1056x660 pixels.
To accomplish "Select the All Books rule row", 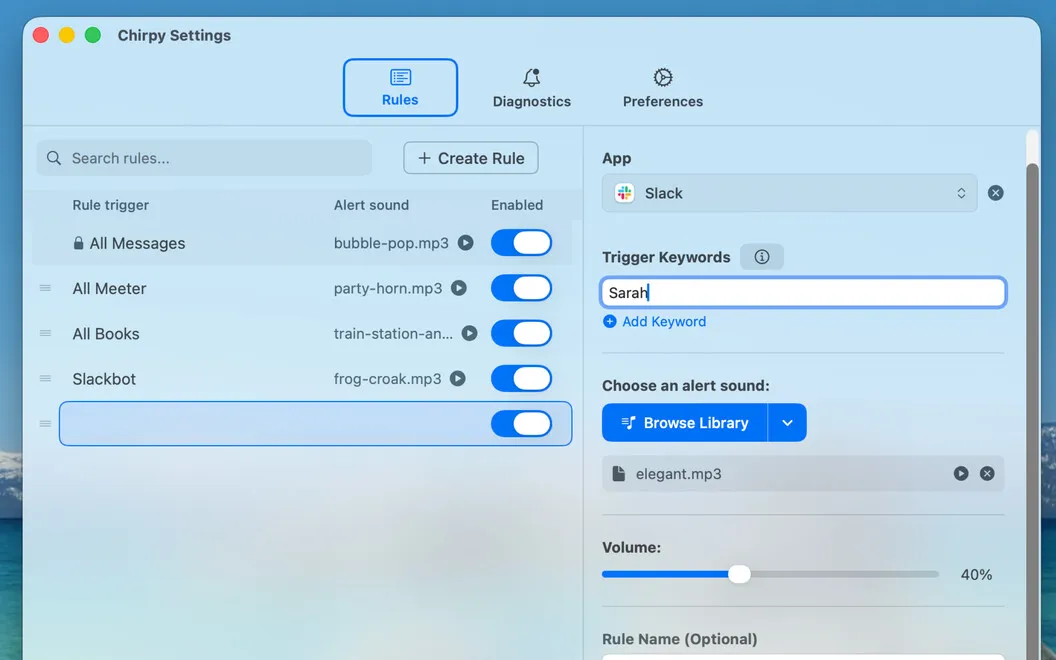I will 302,333.
